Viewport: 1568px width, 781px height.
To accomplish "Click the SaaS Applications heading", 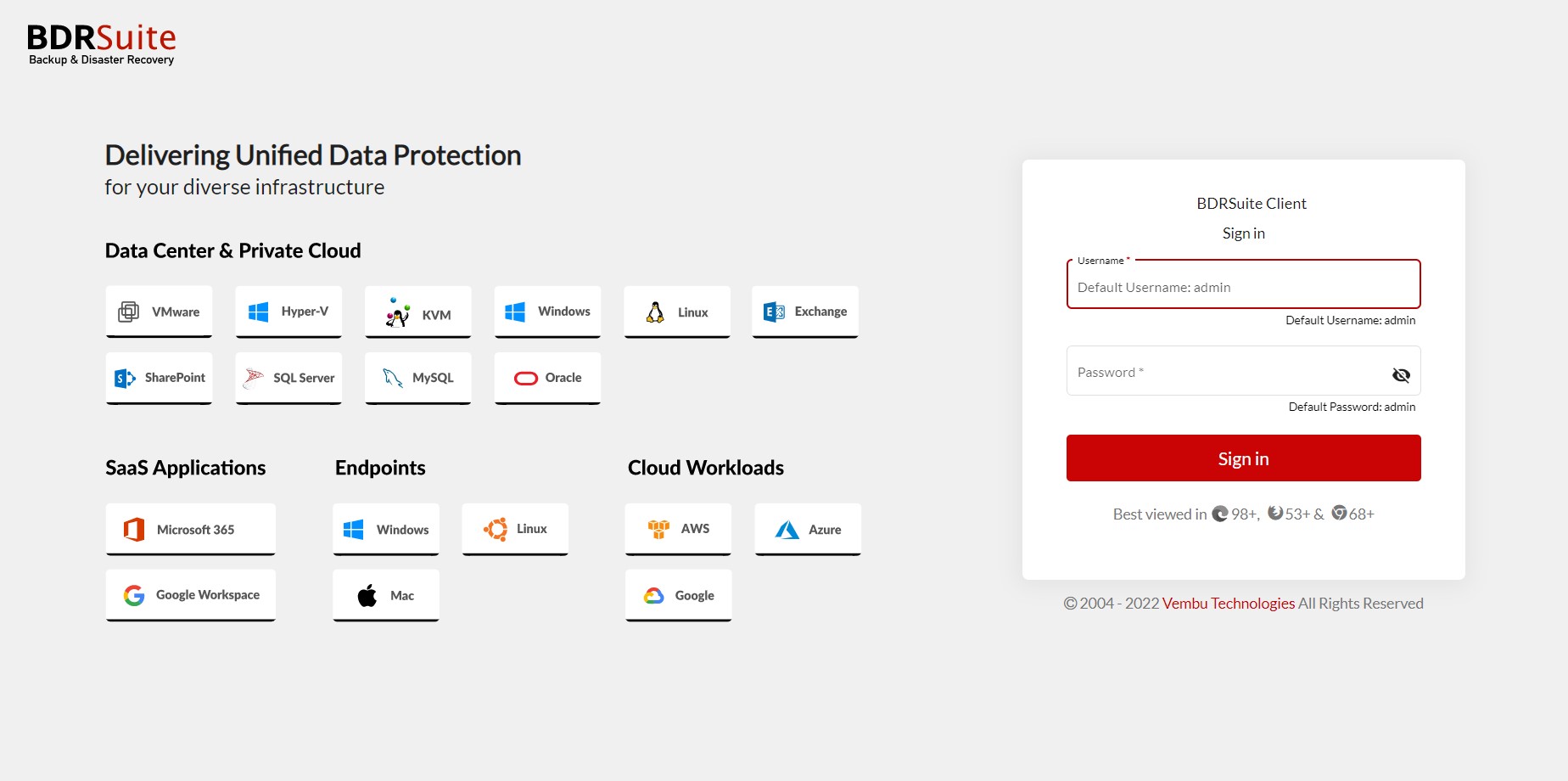I will [x=186, y=468].
